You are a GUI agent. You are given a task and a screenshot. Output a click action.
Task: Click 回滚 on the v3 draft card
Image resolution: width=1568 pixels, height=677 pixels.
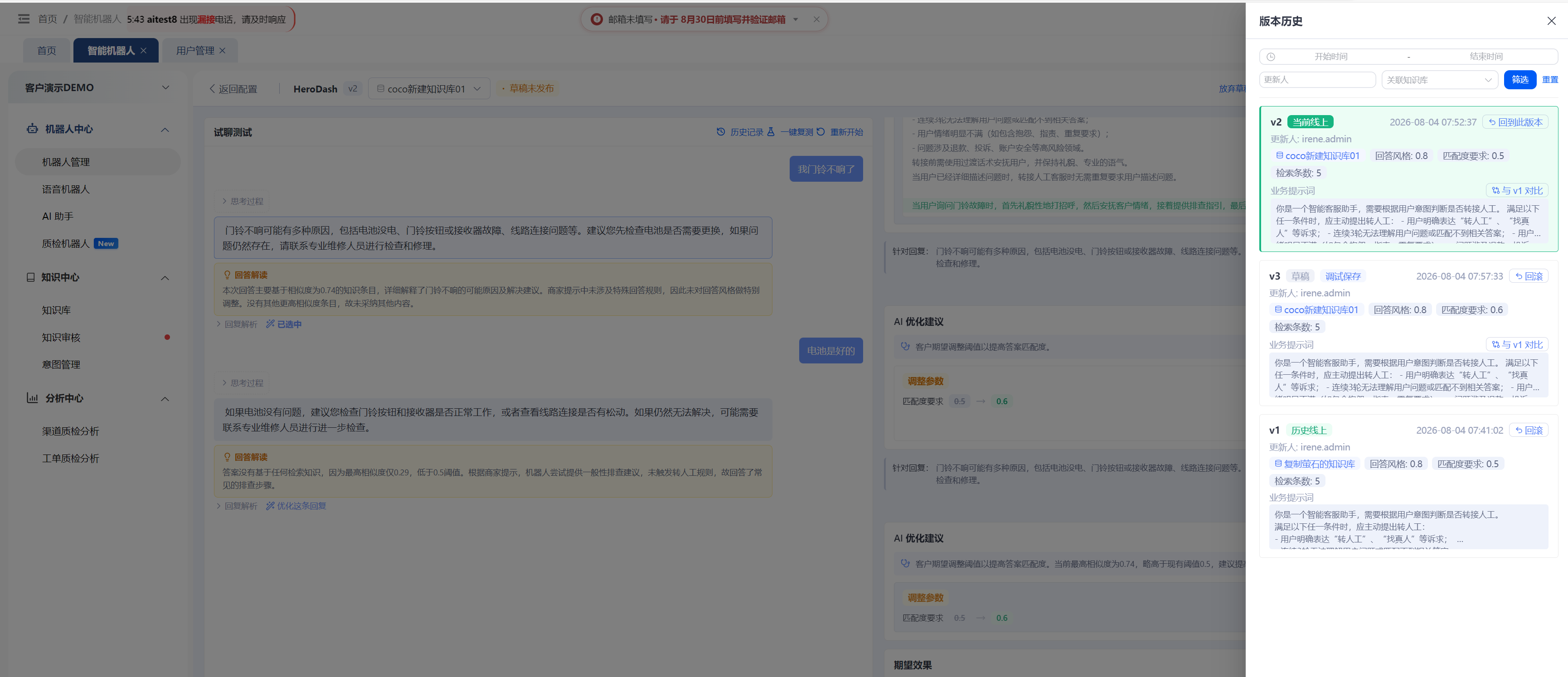1529,276
